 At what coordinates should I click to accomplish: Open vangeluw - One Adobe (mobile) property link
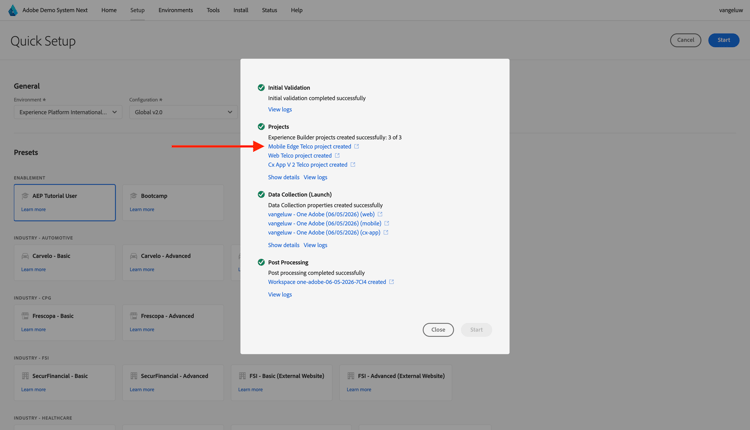point(325,223)
